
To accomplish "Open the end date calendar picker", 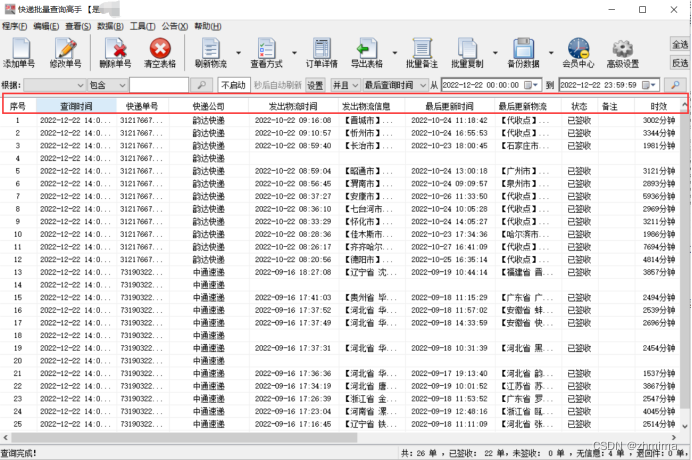I will pyautogui.click(x=649, y=85).
